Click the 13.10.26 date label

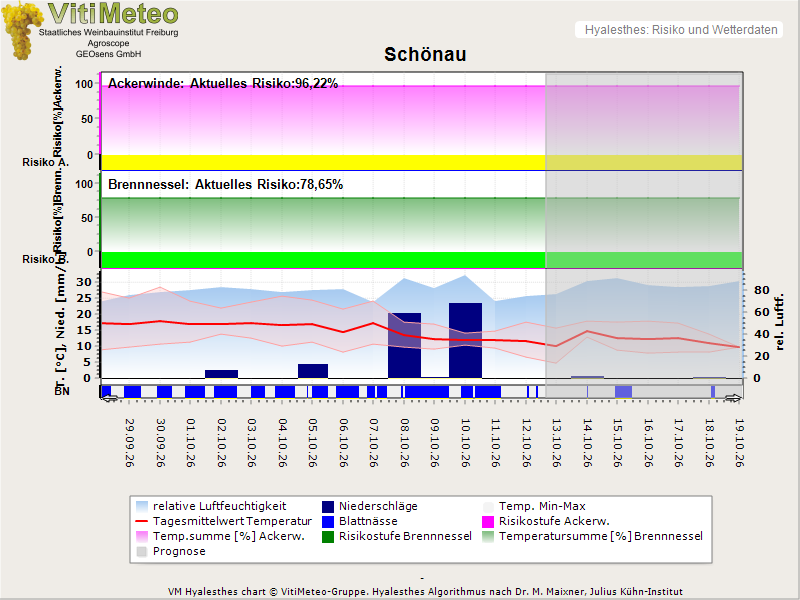click(557, 443)
